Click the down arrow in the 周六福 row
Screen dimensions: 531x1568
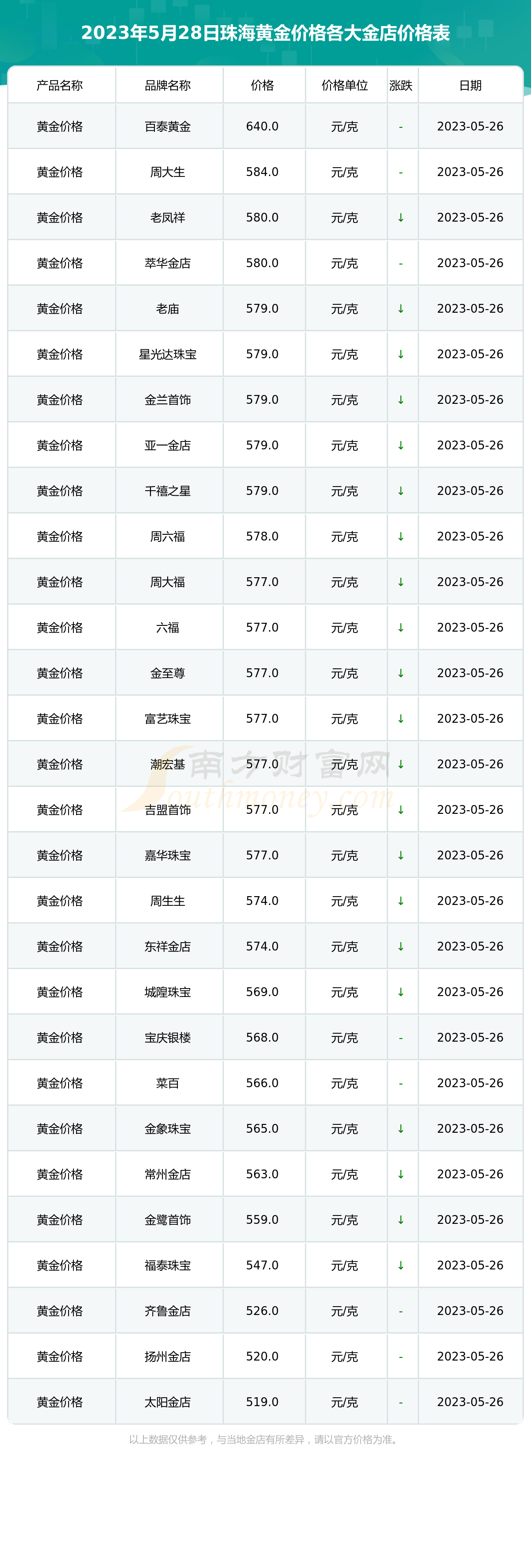(401, 536)
